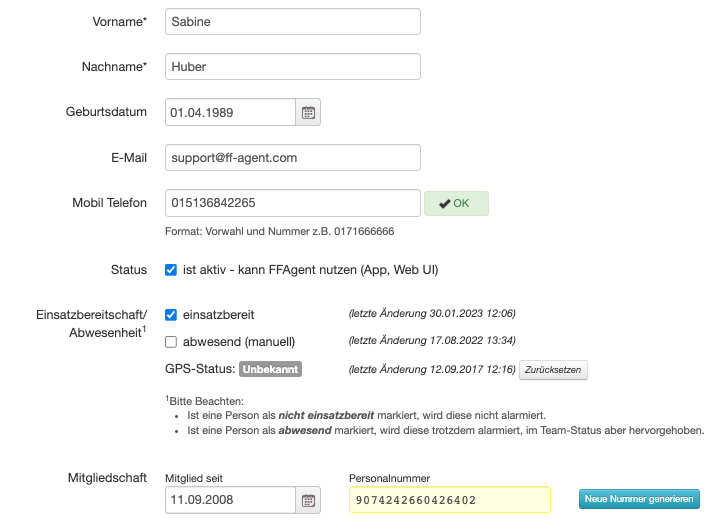Open the Mitglied seit calendar picker icon
721x523 pixels.
tap(308, 500)
